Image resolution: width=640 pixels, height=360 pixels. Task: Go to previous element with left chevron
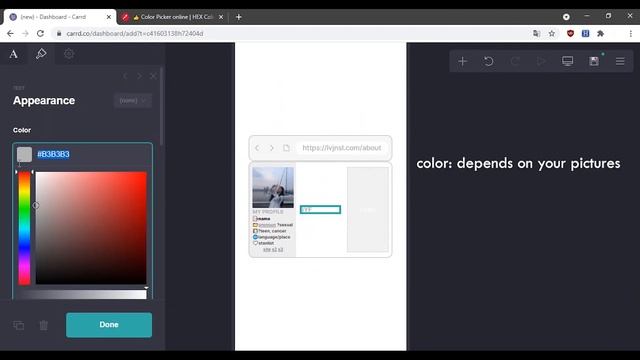pos(125,76)
